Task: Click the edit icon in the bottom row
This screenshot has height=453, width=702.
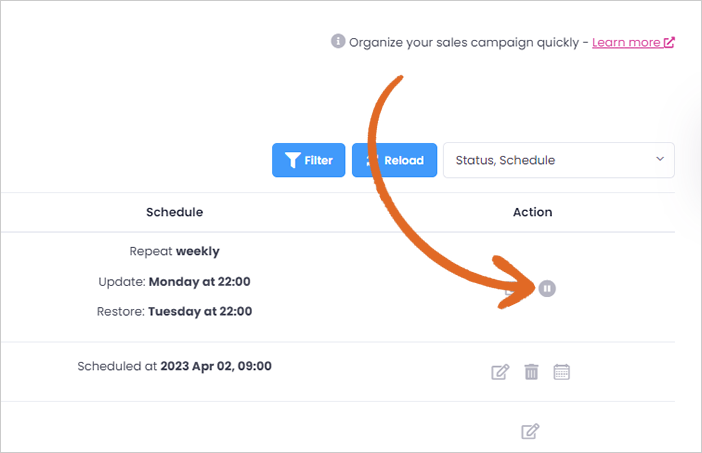Action: pos(530,432)
